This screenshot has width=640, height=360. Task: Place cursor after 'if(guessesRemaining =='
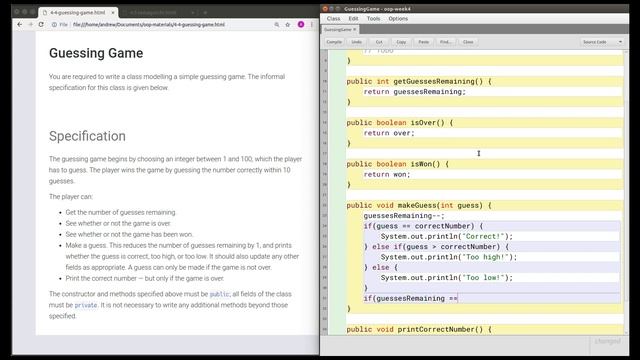point(458,298)
